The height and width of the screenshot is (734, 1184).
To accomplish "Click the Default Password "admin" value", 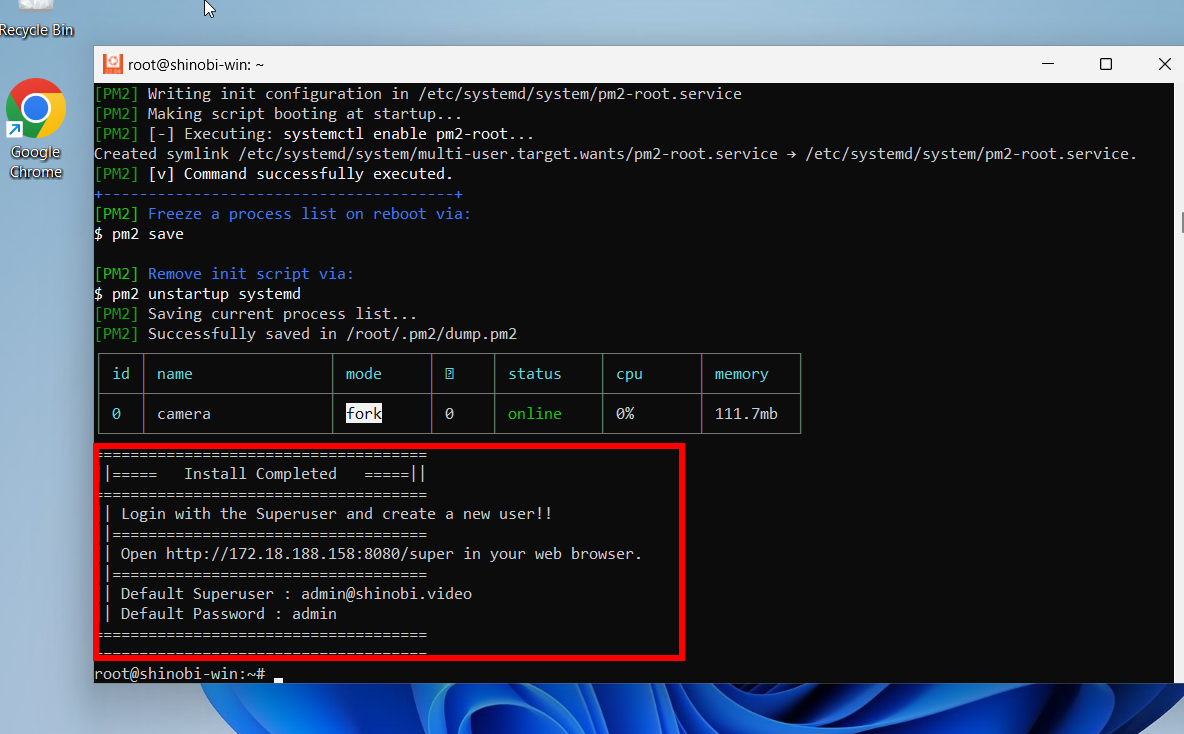I will click(314, 613).
